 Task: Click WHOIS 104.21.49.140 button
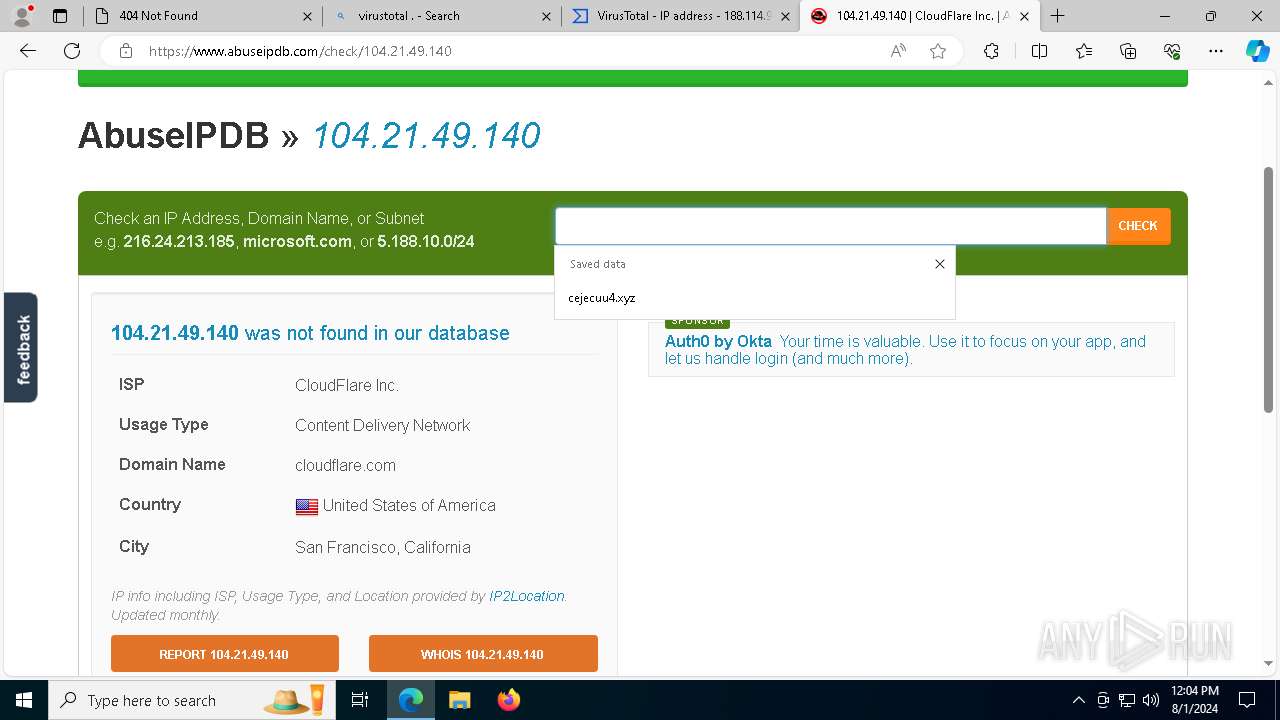coord(483,654)
